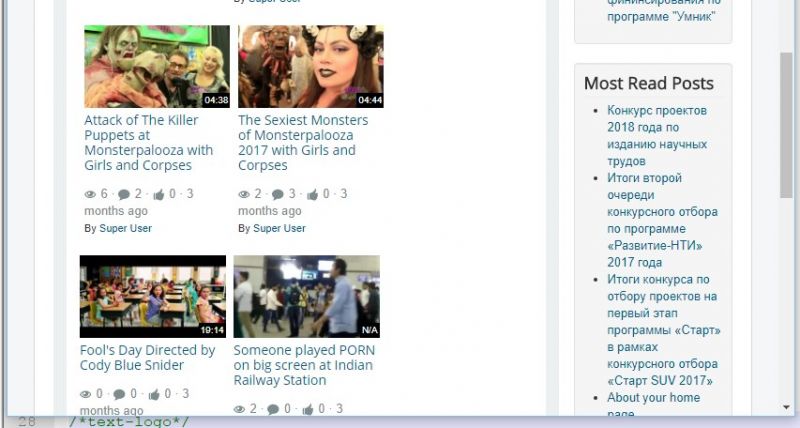Click Super User author under Sexiest Monsters video
Screen dimensions: 800x428
click(x=279, y=228)
